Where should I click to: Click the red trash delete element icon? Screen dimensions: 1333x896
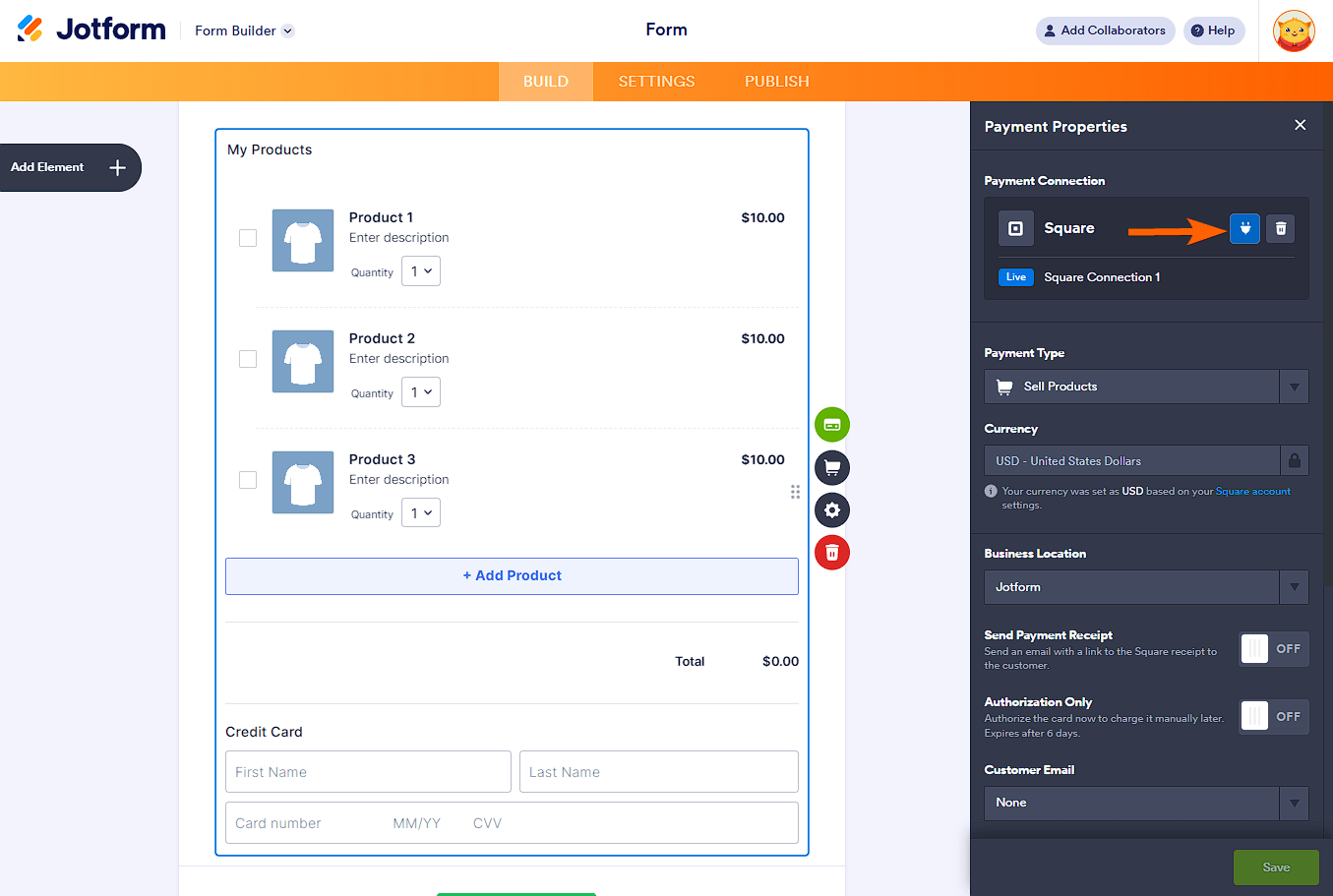coord(832,553)
